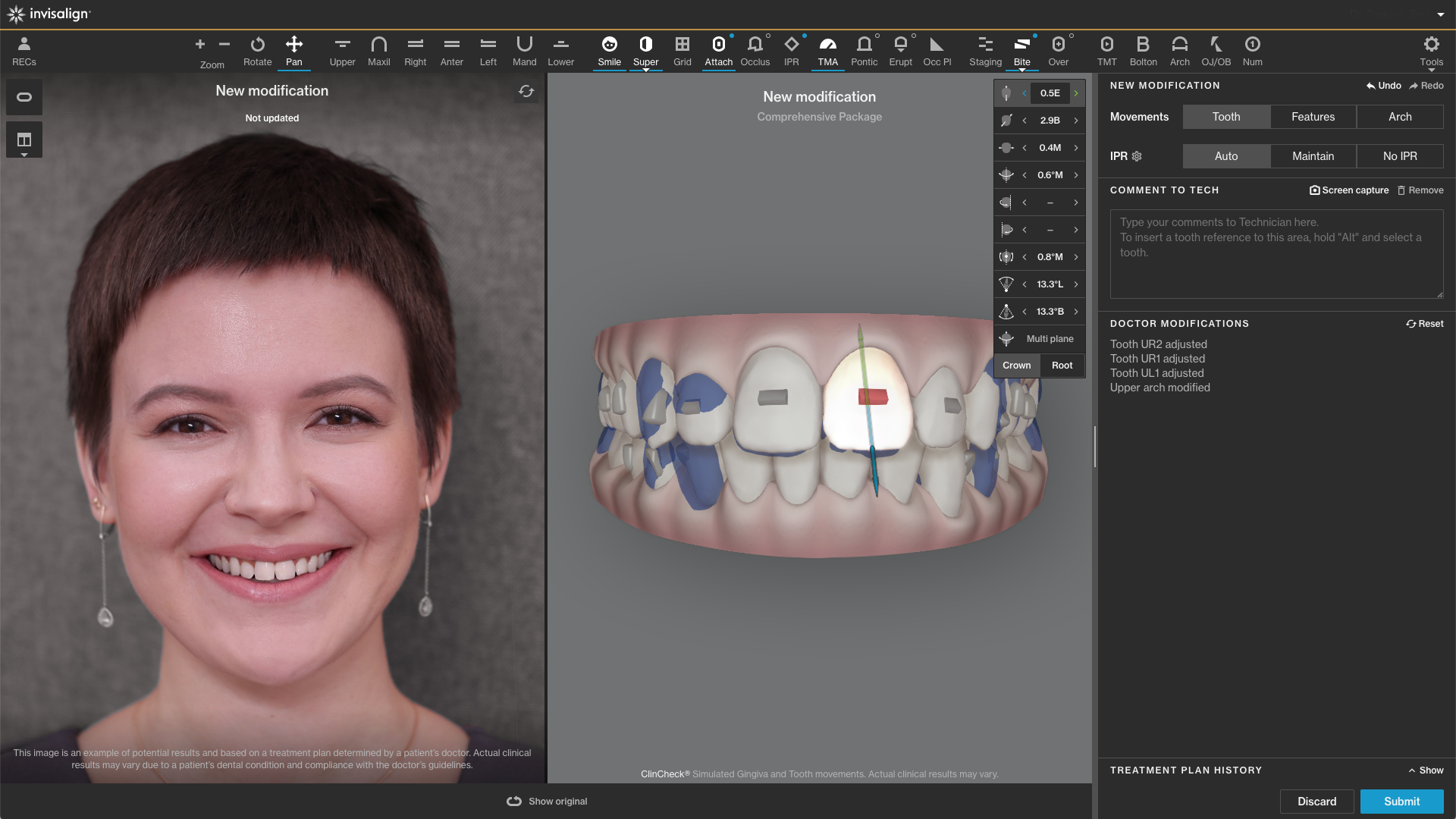This screenshot has width=1456, height=819.
Task: Open account dropdown arrow at top right
Action: pos(1440,14)
